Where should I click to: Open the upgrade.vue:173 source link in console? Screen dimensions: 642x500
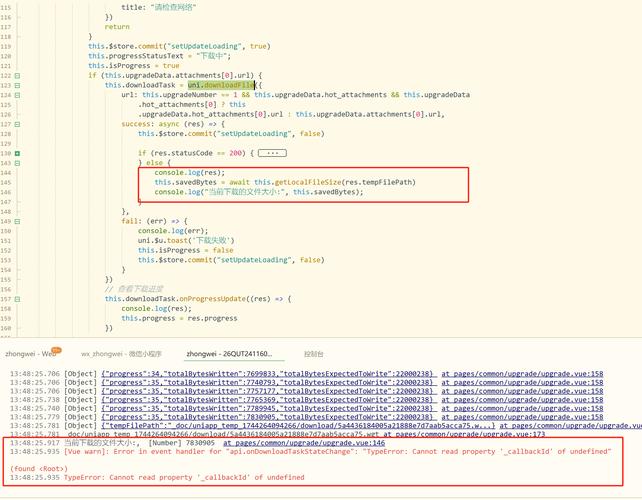pyautogui.click(x=508, y=434)
